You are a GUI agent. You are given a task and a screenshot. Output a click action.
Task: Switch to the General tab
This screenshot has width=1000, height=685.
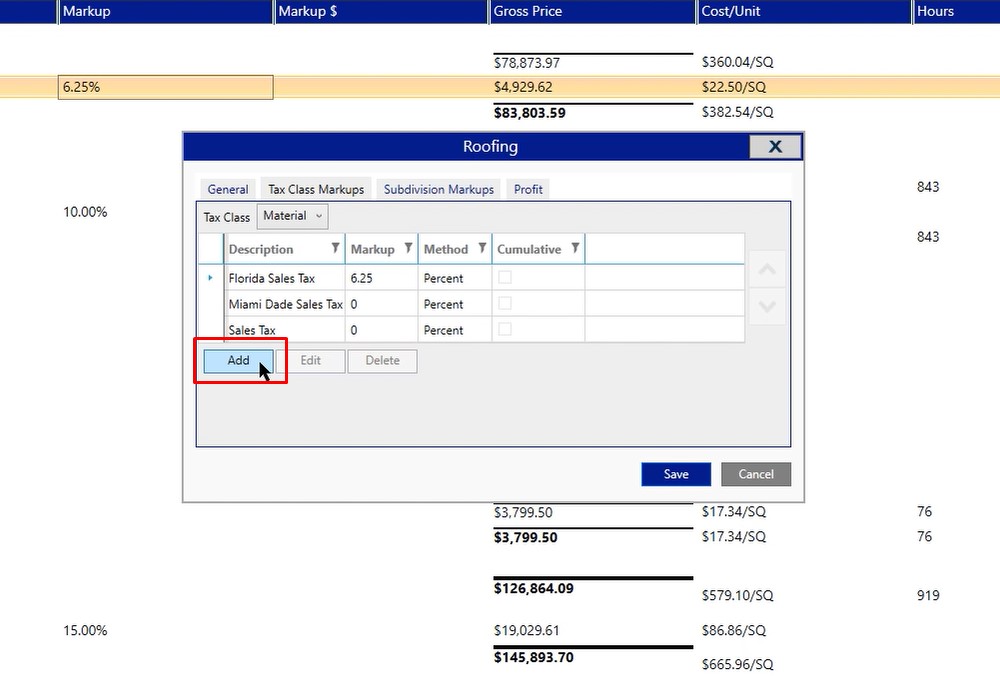pos(228,189)
